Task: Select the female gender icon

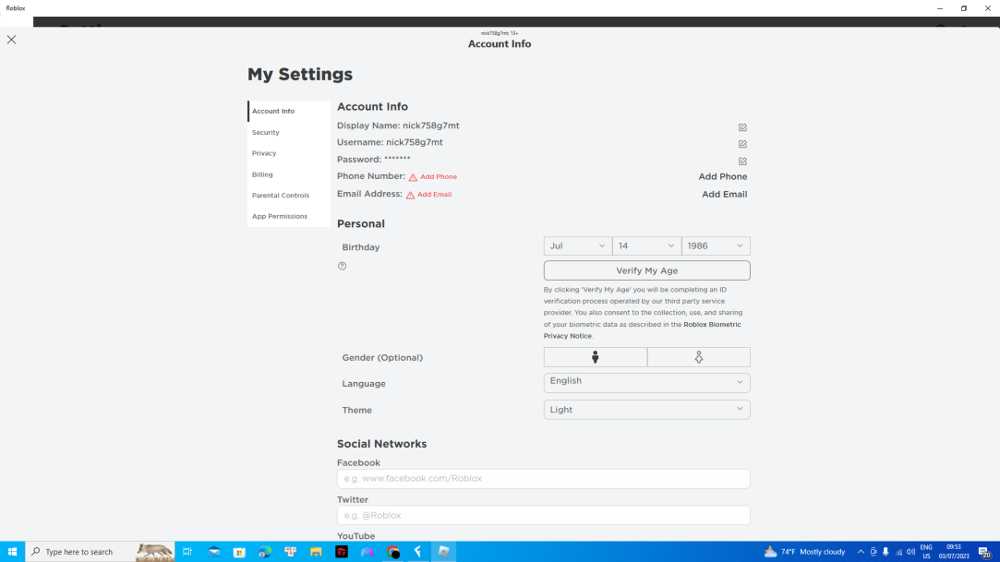Action: [x=699, y=357]
